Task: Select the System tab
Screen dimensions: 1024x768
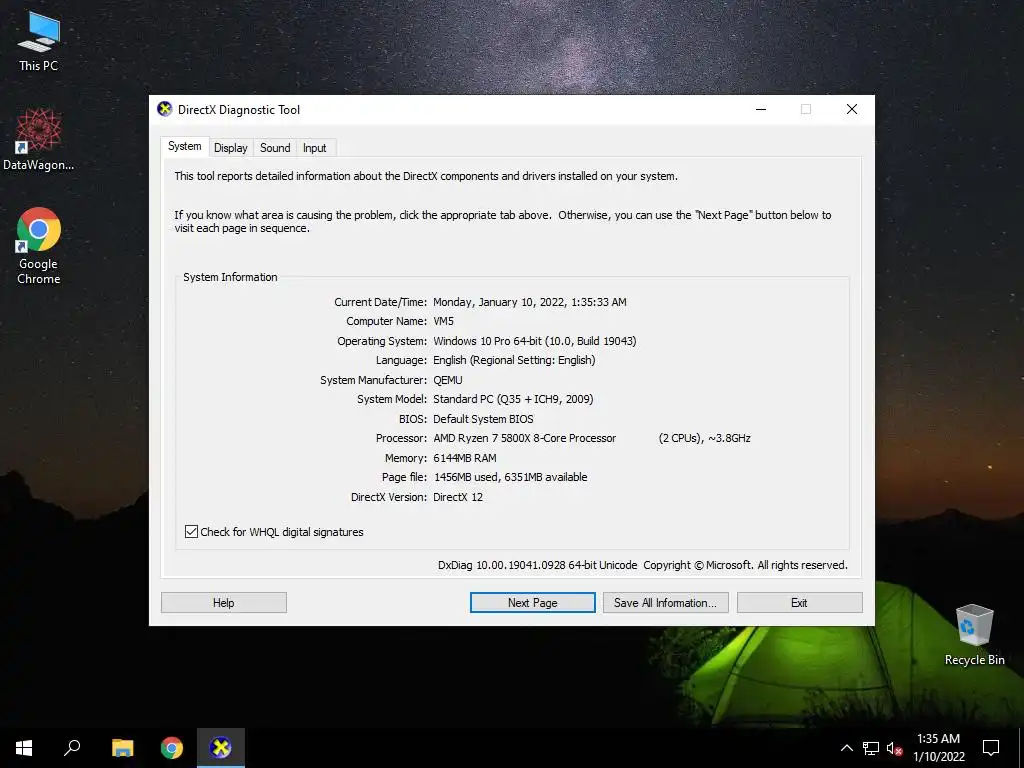Action: [185, 146]
